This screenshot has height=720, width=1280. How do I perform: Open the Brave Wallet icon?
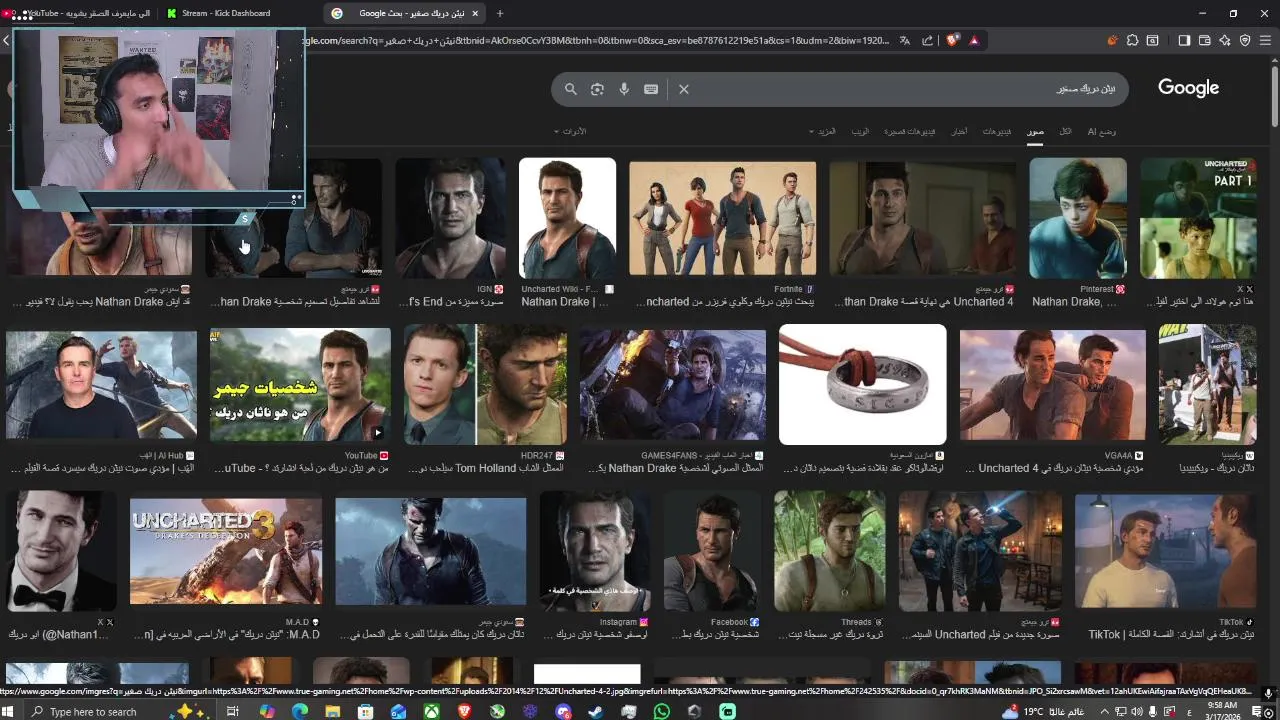pyautogui.click(x=1205, y=40)
